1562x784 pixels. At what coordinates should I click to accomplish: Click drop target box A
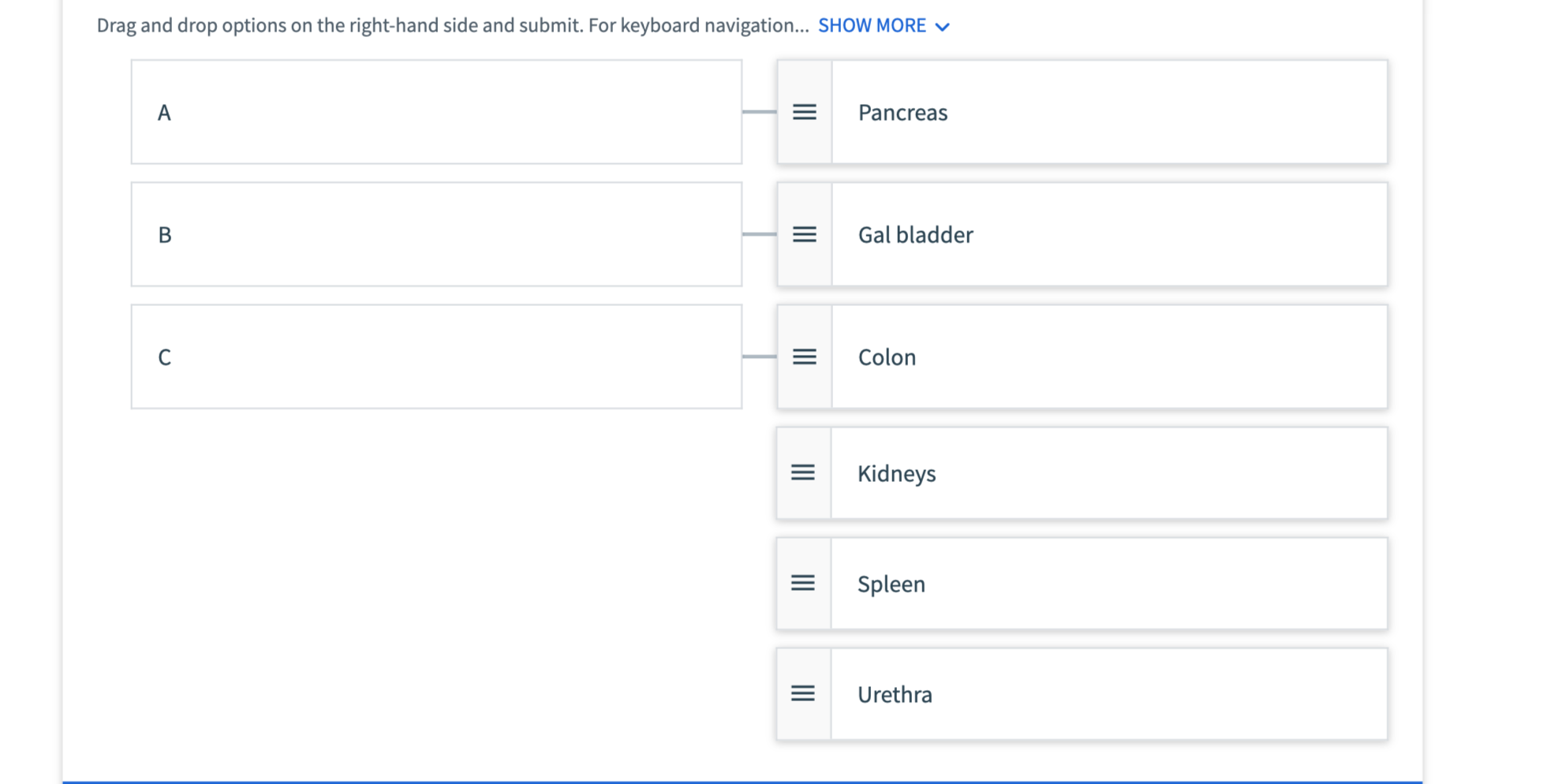point(436,112)
